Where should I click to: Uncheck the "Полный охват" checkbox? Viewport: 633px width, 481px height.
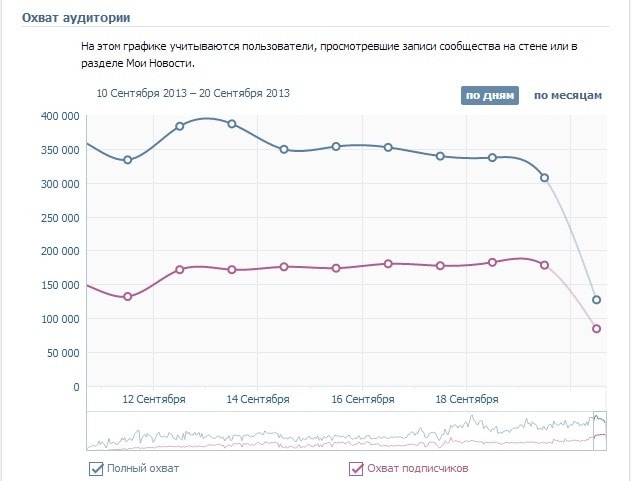(x=97, y=468)
